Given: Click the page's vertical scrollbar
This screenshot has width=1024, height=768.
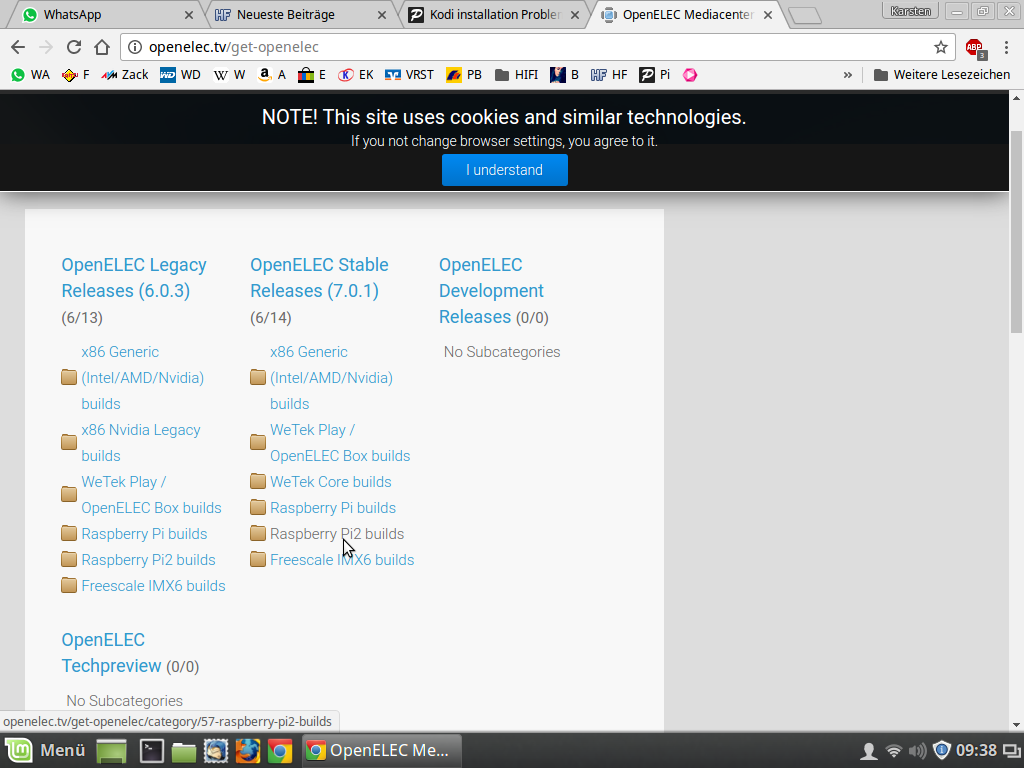Looking at the screenshot, I should pos(1016,230).
